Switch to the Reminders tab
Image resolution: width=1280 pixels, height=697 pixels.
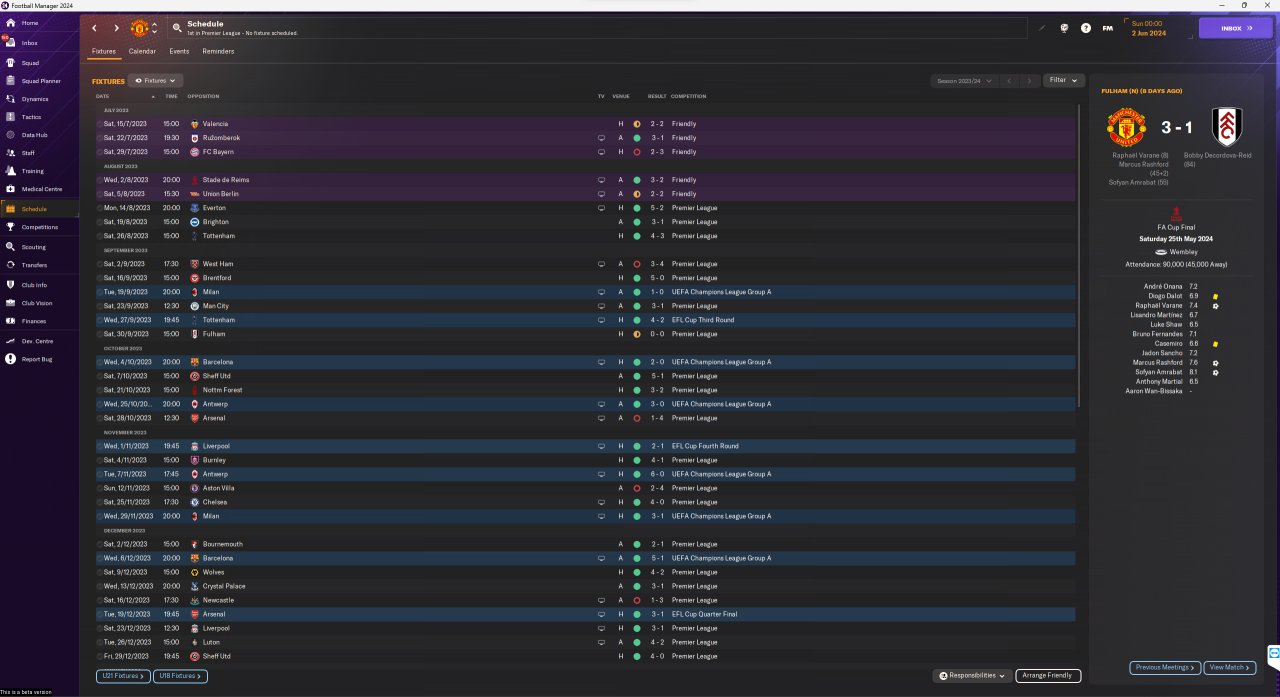click(218, 51)
